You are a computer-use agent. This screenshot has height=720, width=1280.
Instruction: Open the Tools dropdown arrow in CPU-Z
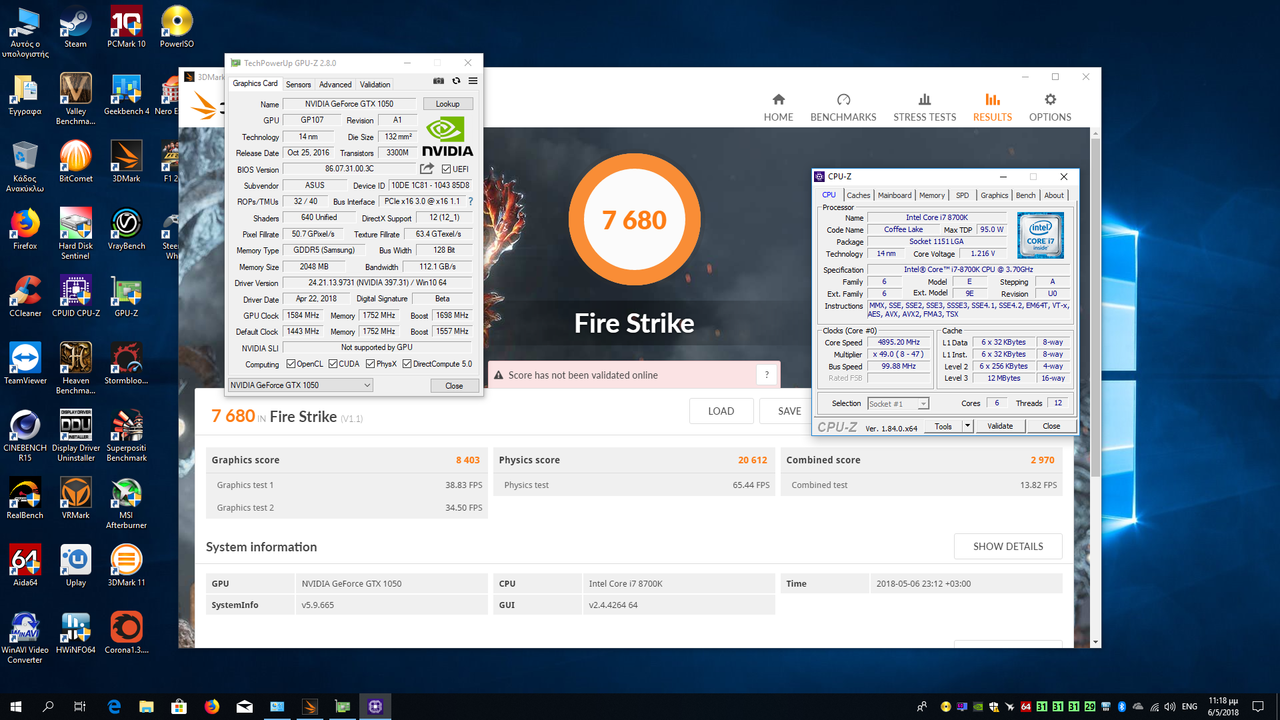[x=967, y=426]
